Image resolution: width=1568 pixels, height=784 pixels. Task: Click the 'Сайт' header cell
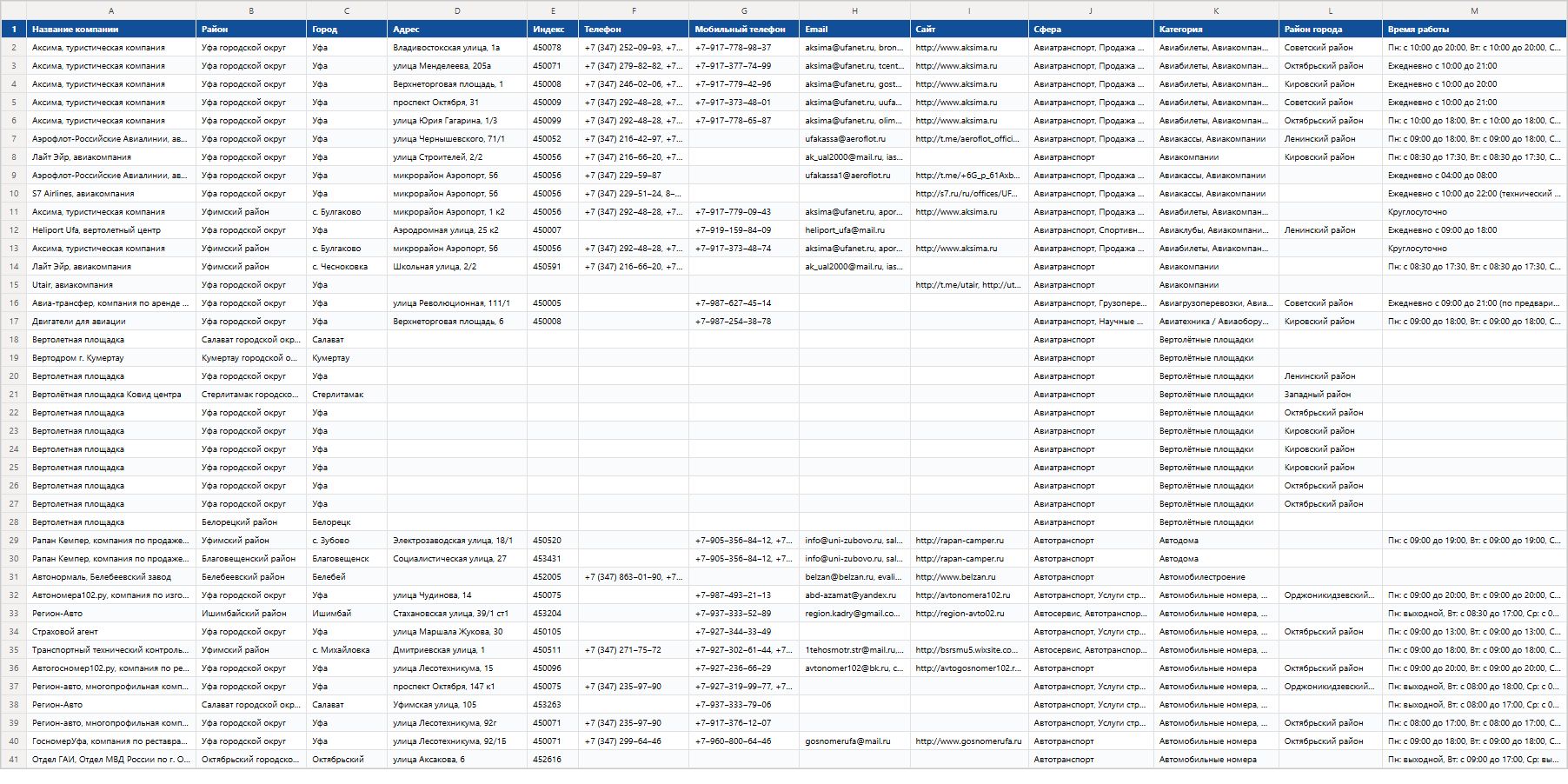(969, 30)
